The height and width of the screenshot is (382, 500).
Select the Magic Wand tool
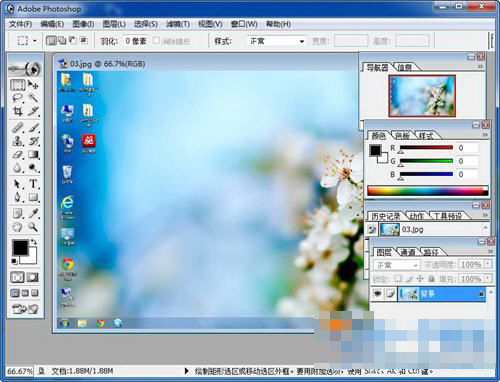point(33,98)
